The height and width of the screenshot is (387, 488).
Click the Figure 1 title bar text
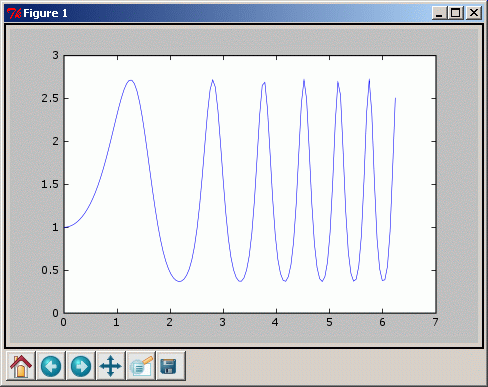[45, 13]
